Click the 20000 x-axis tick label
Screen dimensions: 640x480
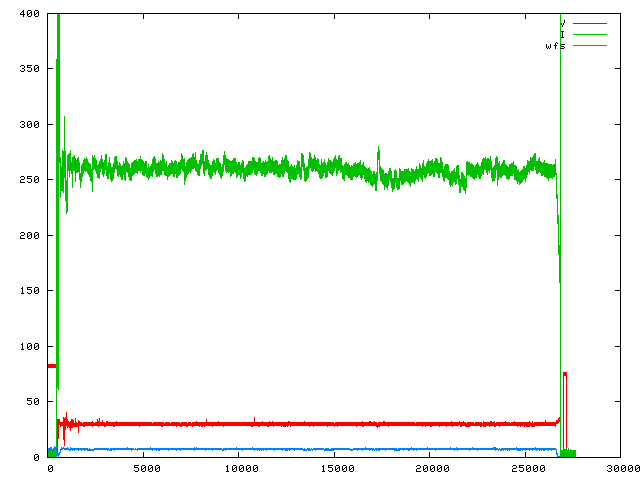pos(433,468)
